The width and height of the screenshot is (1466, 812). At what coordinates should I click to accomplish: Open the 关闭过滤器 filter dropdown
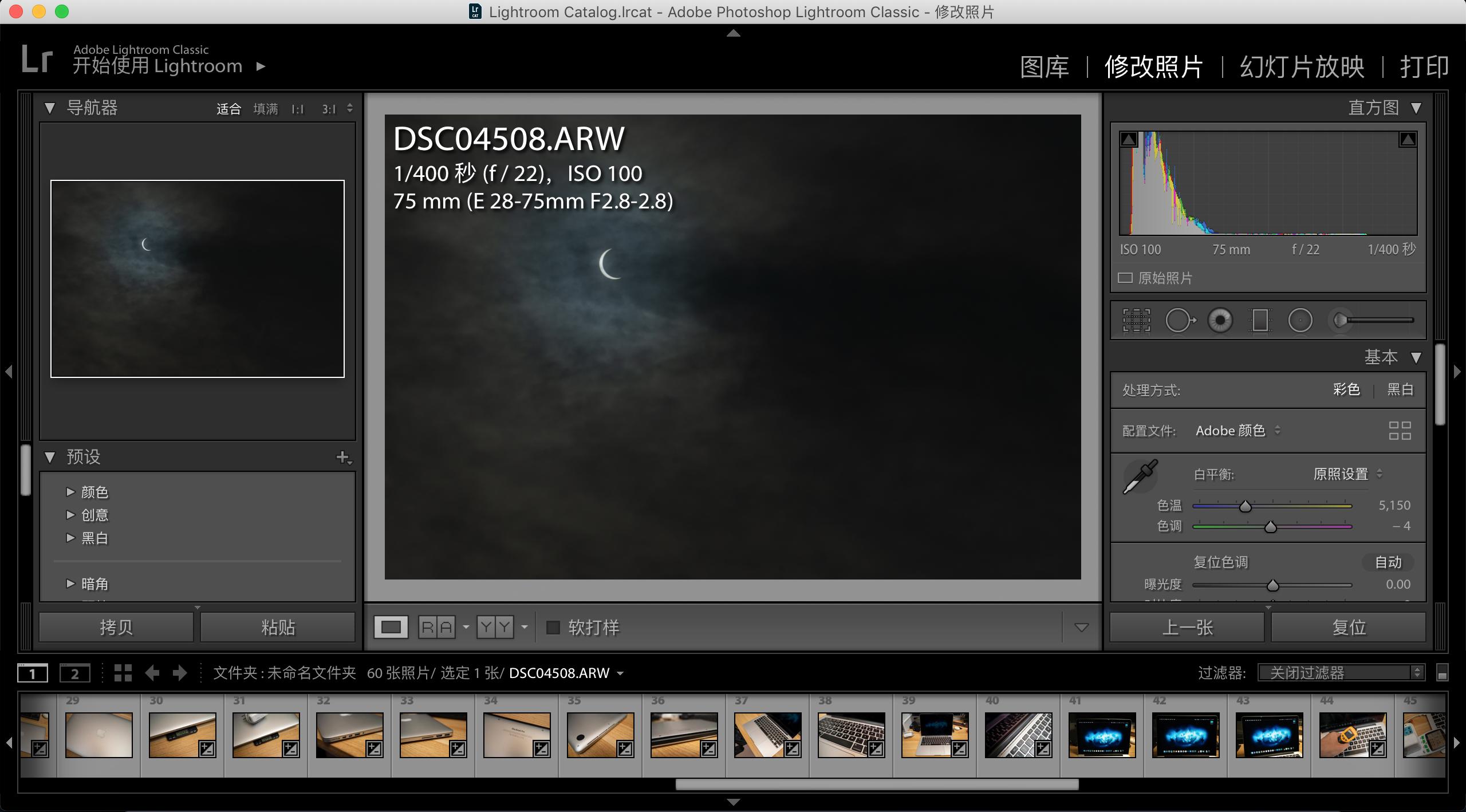point(1340,673)
